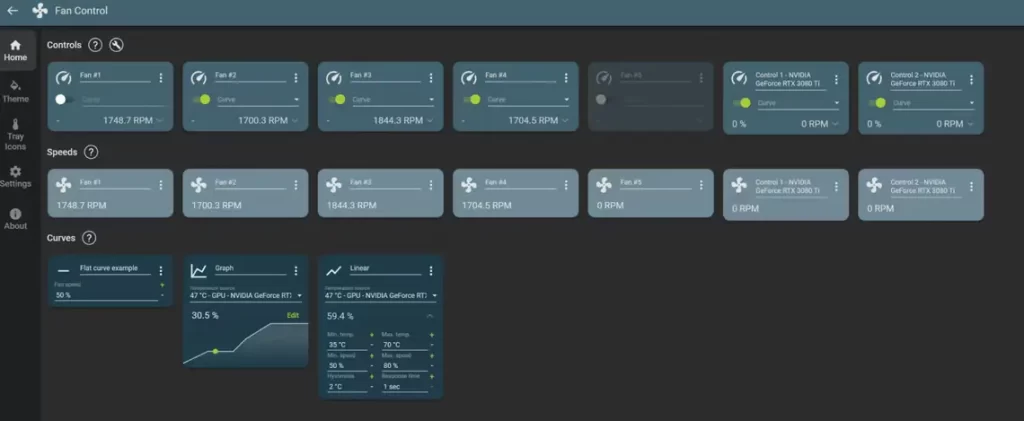Image resolution: width=1024 pixels, height=421 pixels.
Task: Open the Settings sidebar tab
Action: (16, 177)
